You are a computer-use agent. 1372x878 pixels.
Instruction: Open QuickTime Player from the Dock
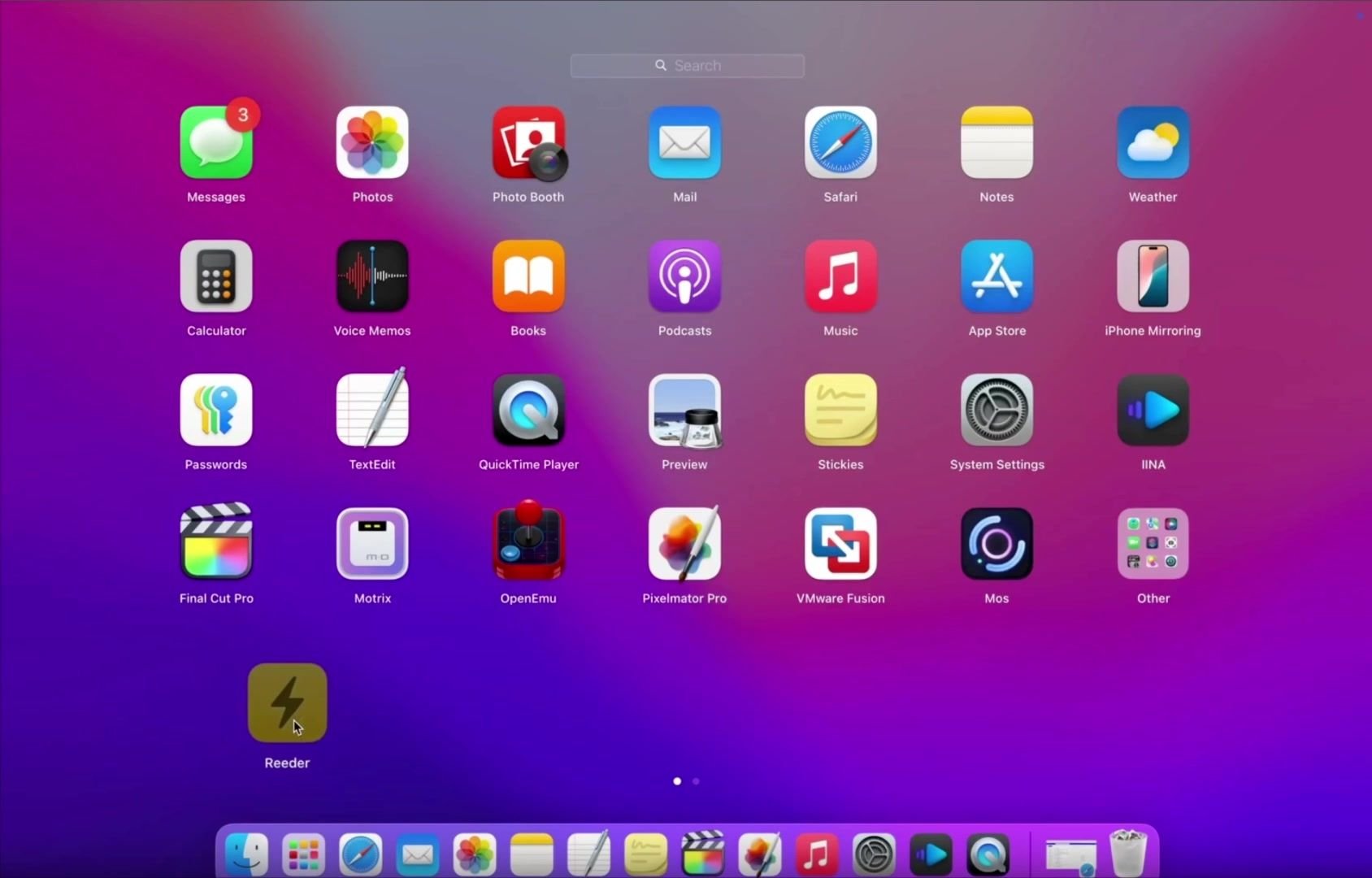[x=988, y=854]
